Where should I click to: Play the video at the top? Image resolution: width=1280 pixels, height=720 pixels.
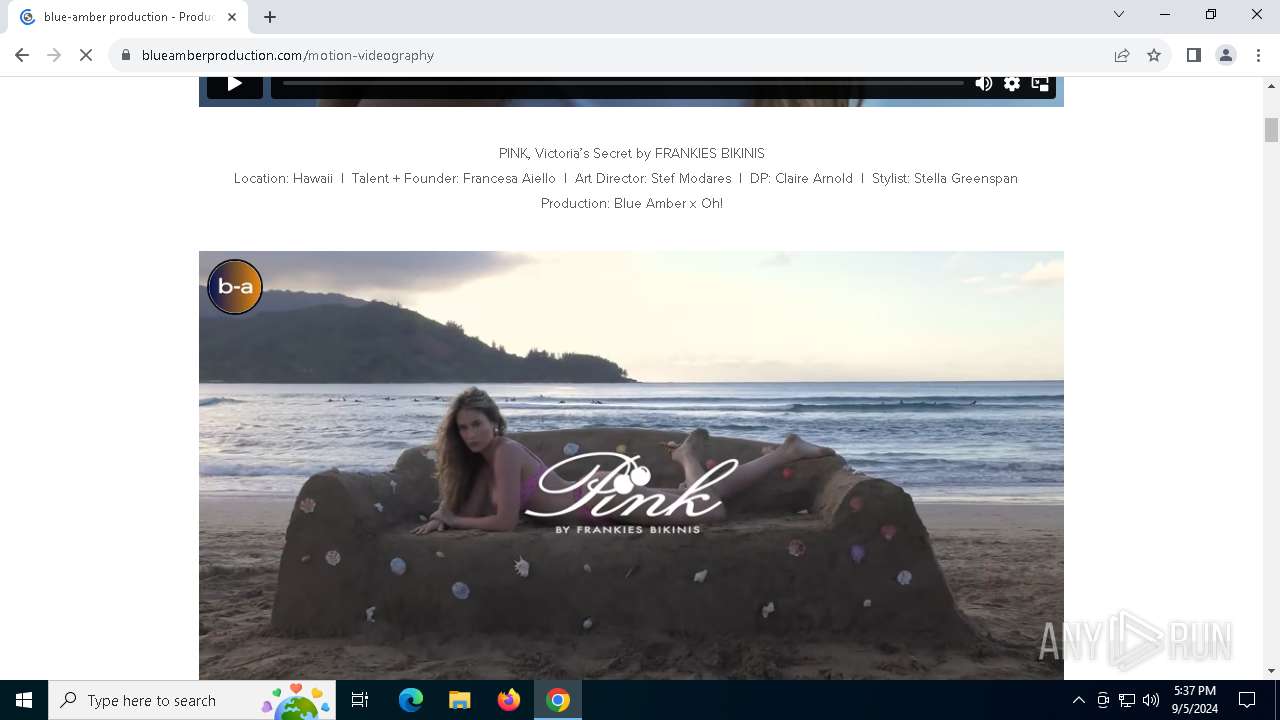coord(235,86)
